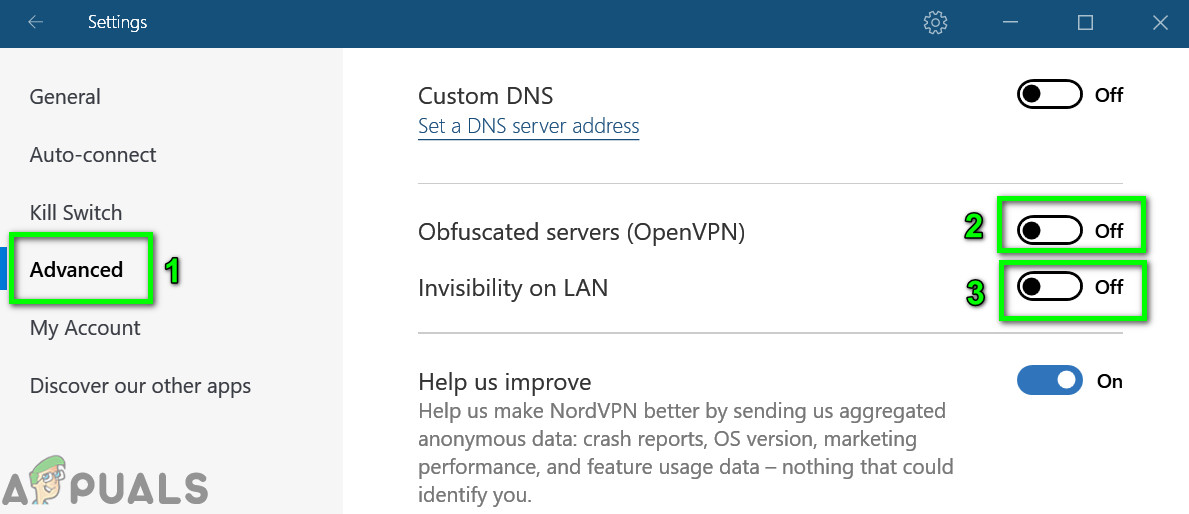Click the Invisibility on LAN label
1189x514 pixels.
click(x=513, y=288)
